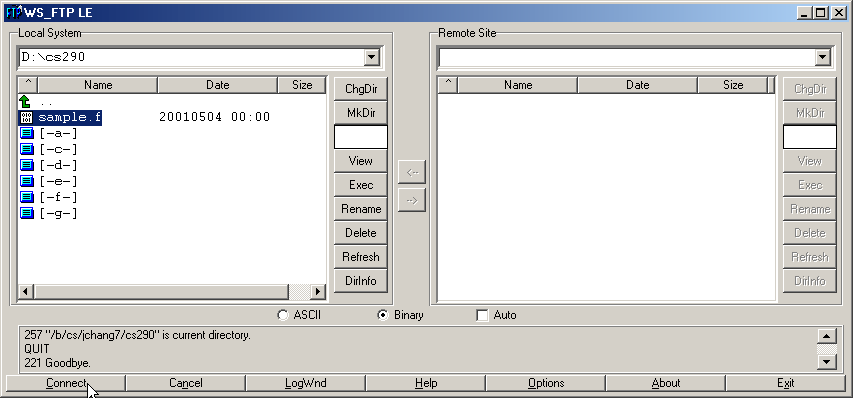The height and width of the screenshot is (398, 853).
Task: Show the About dialog
Action: tap(666, 383)
